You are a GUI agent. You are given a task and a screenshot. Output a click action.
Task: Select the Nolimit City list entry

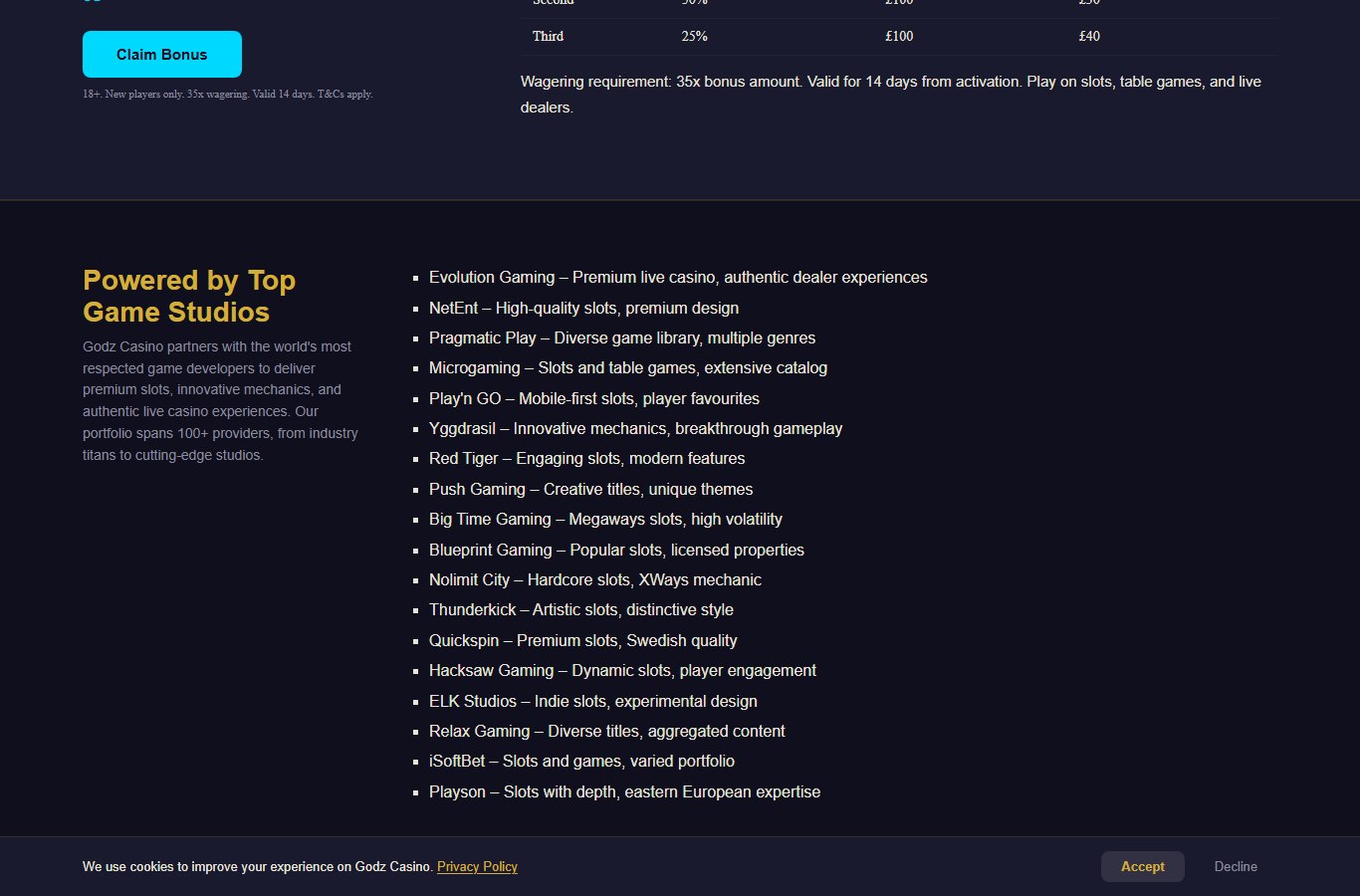click(x=595, y=579)
